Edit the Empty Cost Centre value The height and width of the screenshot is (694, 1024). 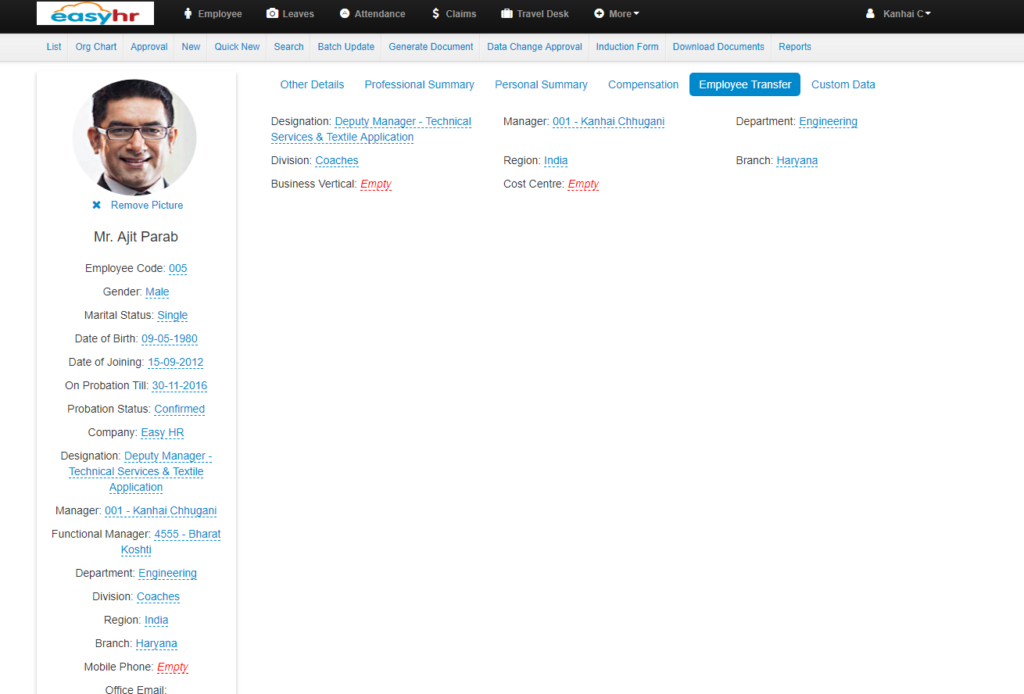(x=583, y=184)
